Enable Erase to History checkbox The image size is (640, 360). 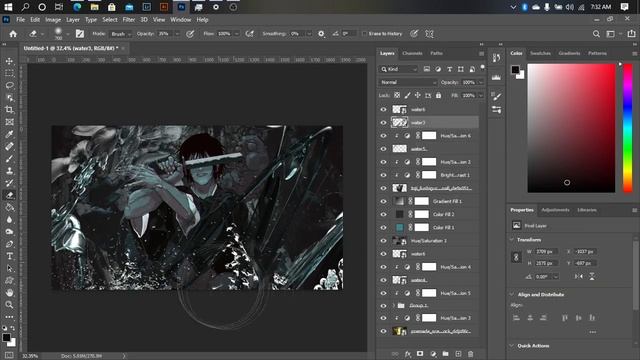coord(364,34)
